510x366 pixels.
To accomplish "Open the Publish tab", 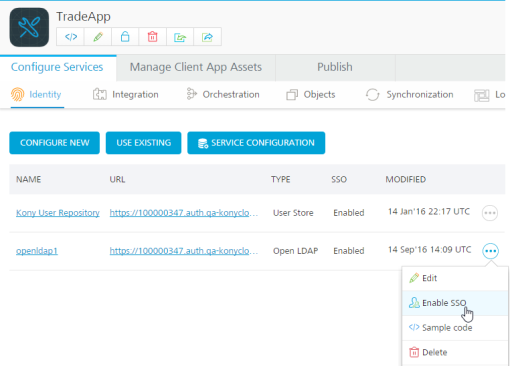I will [x=335, y=67].
